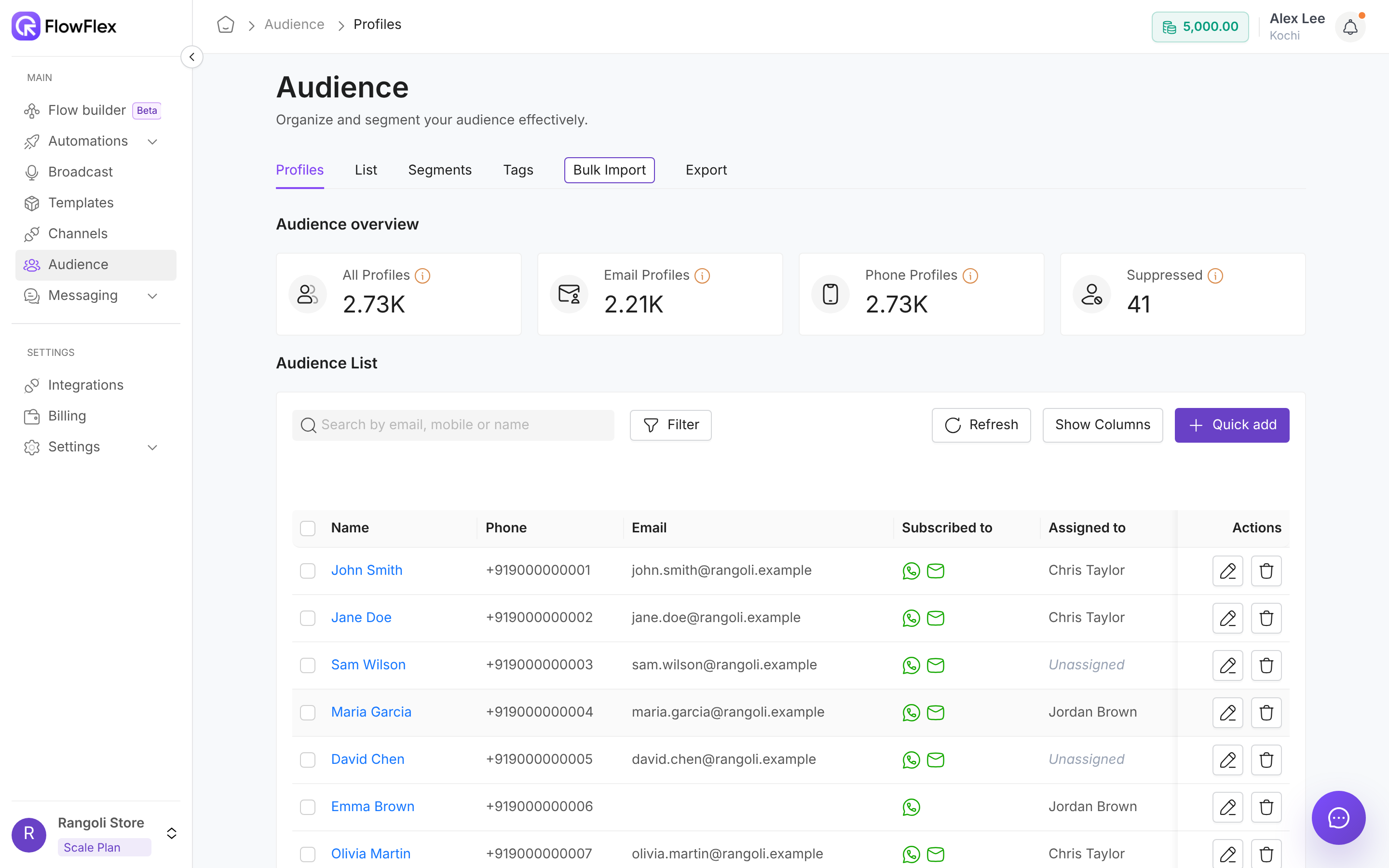Check the Sam Wilson row checkbox
The width and height of the screenshot is (1389, 868).
308,665
